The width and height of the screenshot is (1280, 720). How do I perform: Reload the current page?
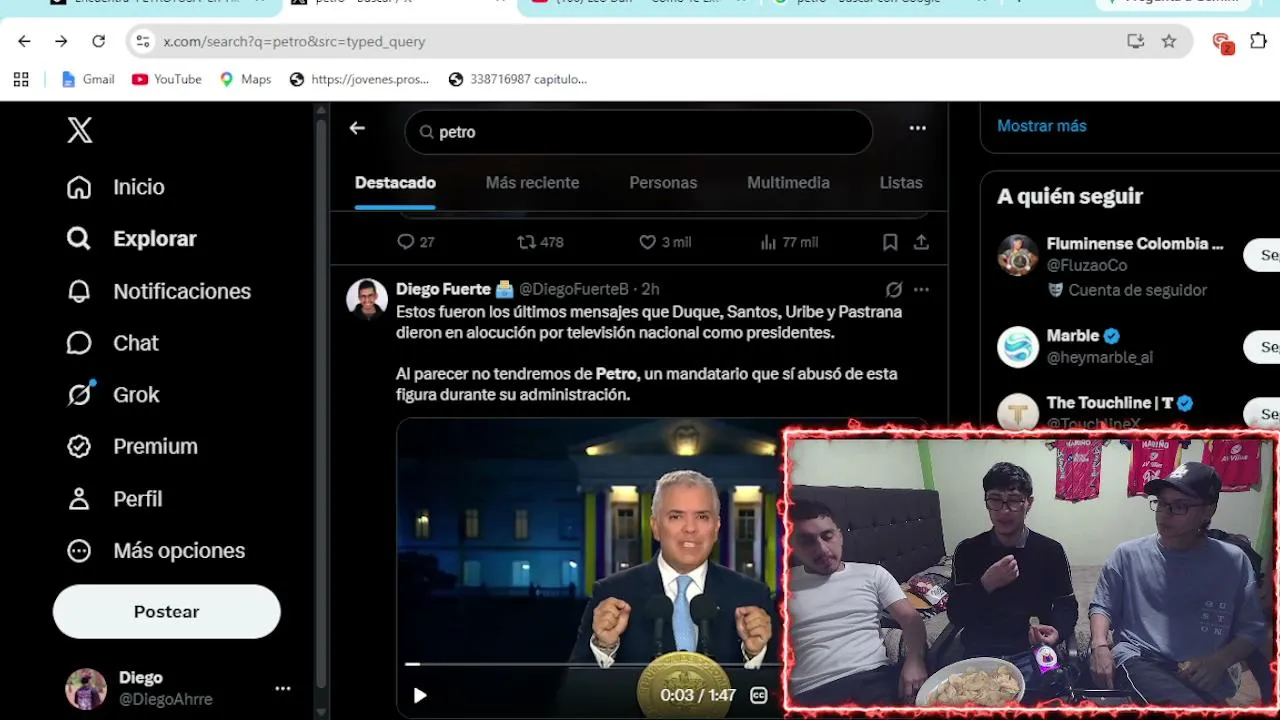coord(98,41)
